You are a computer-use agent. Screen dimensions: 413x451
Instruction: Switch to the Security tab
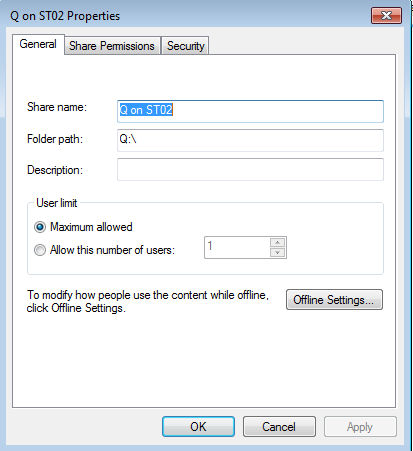[x=186, y=46]
